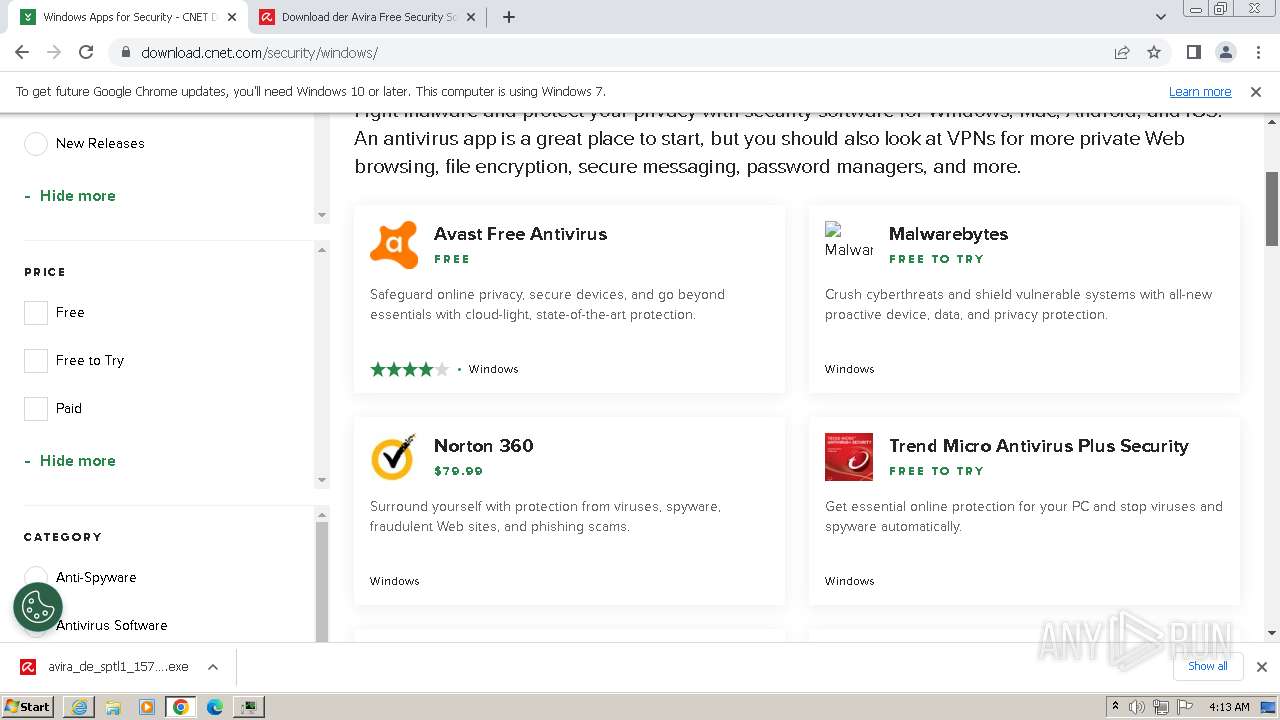Switch to the Windows Apps for Security tab
The width and height of the screenshot is (1280, 720).
coord(125,17)
